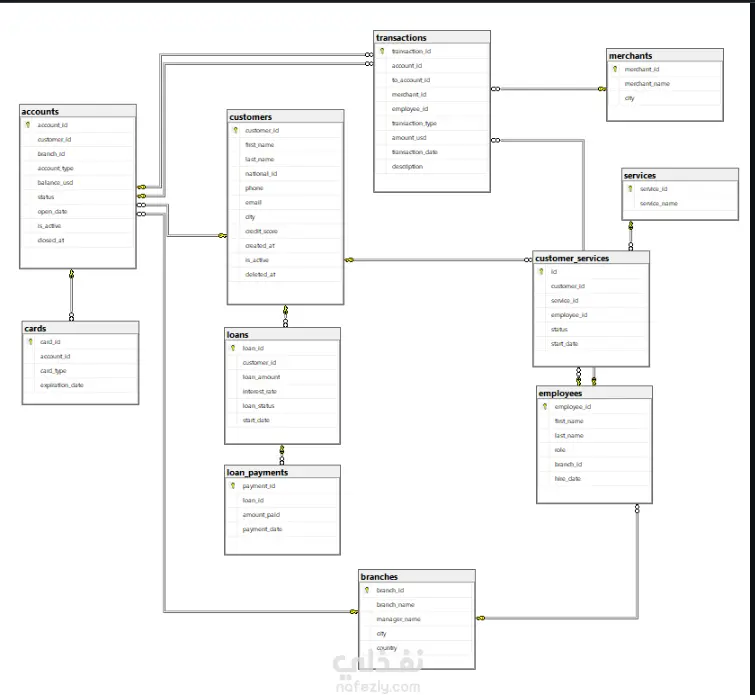
Task: Select the branches table title bar
Action: 417,577
